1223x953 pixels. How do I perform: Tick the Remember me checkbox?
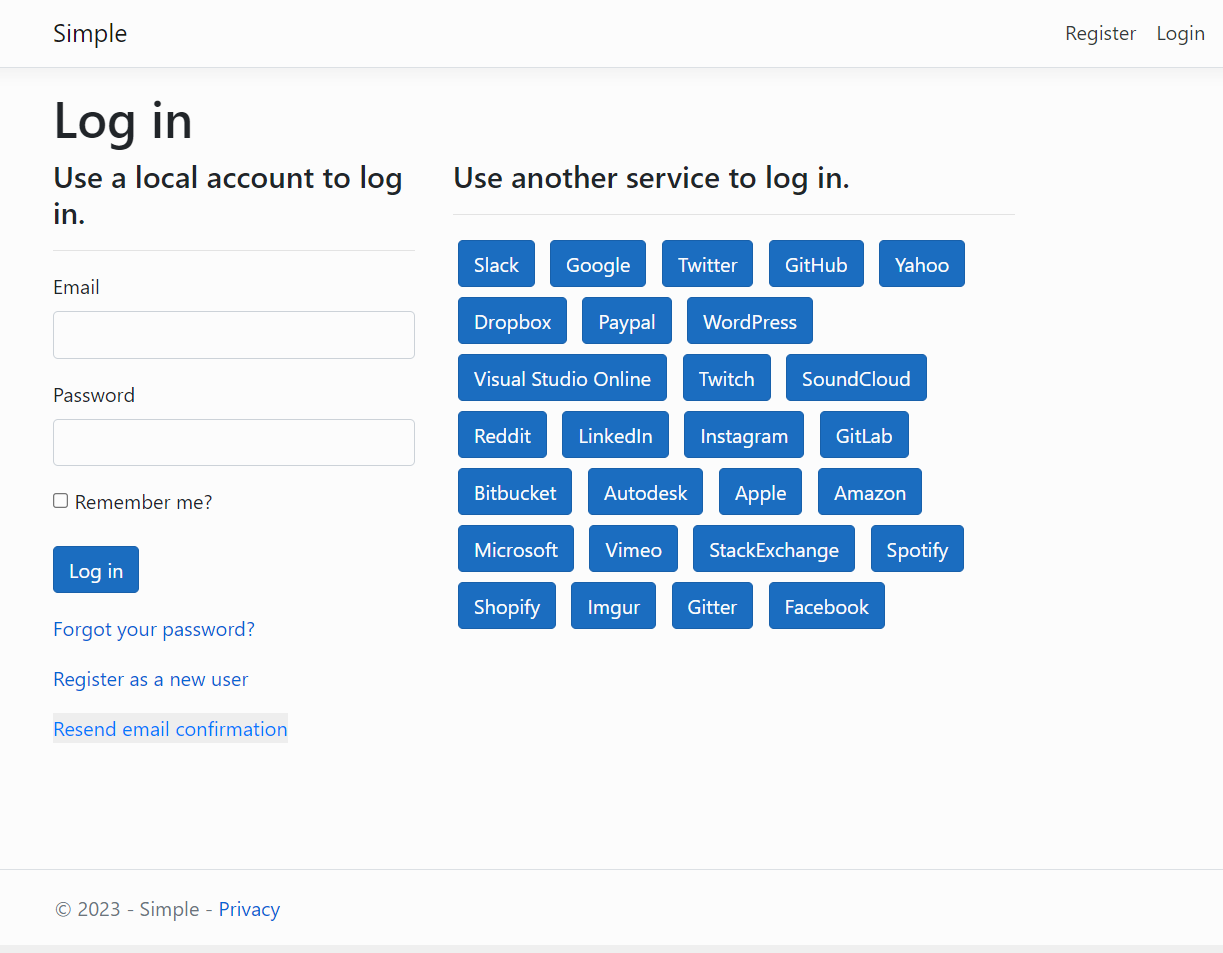click(x=61, y=501)
